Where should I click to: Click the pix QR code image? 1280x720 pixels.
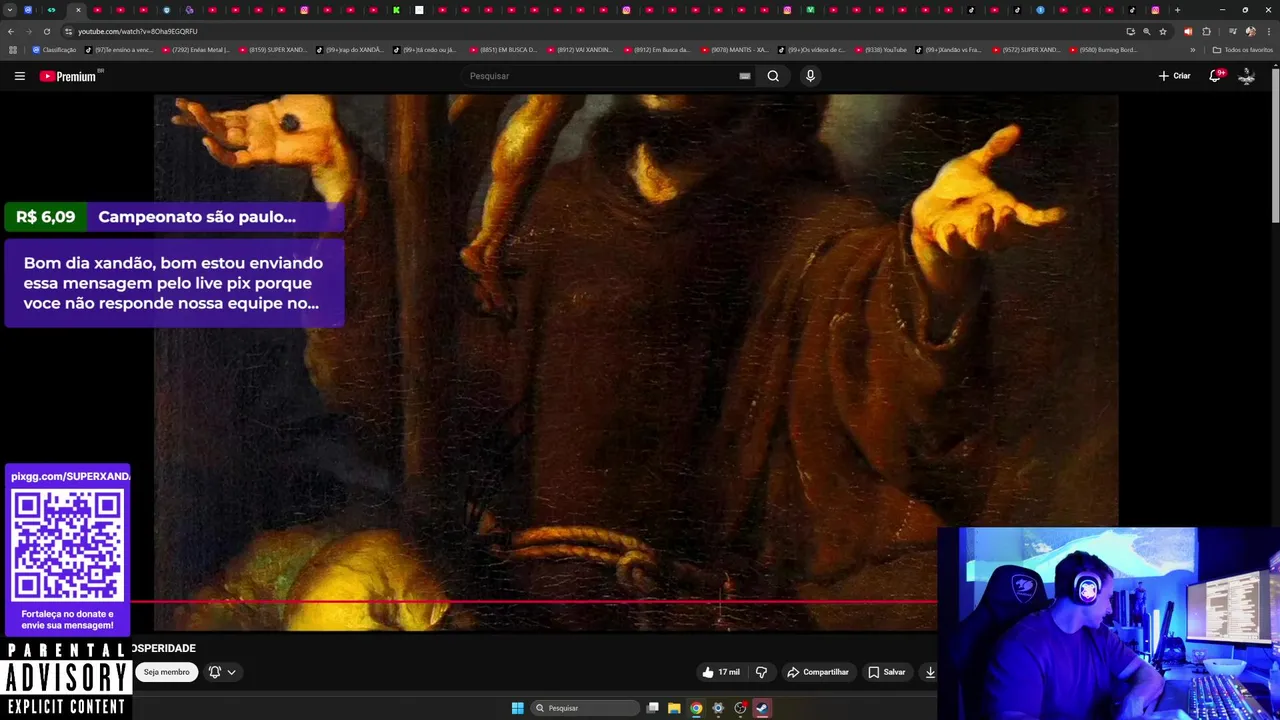pyautogui.click(x=67, y=546)
